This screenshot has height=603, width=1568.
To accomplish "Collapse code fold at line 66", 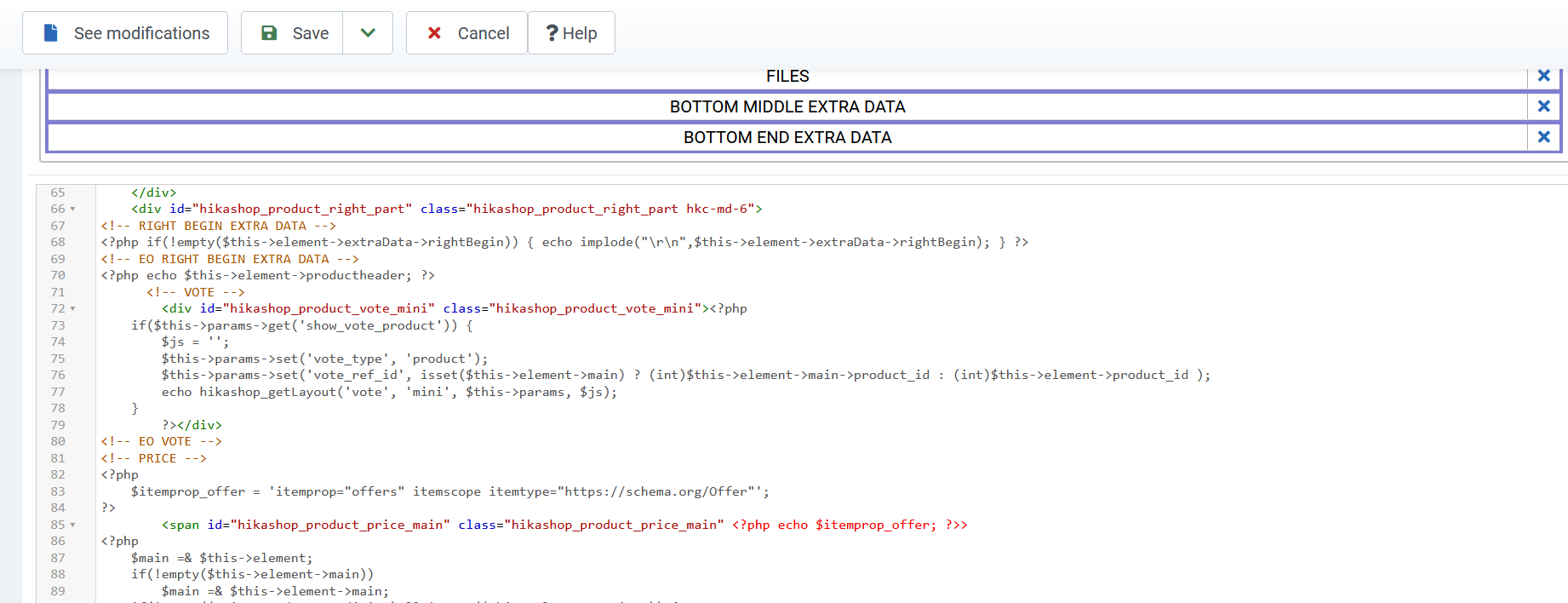I will click(72, 210).
